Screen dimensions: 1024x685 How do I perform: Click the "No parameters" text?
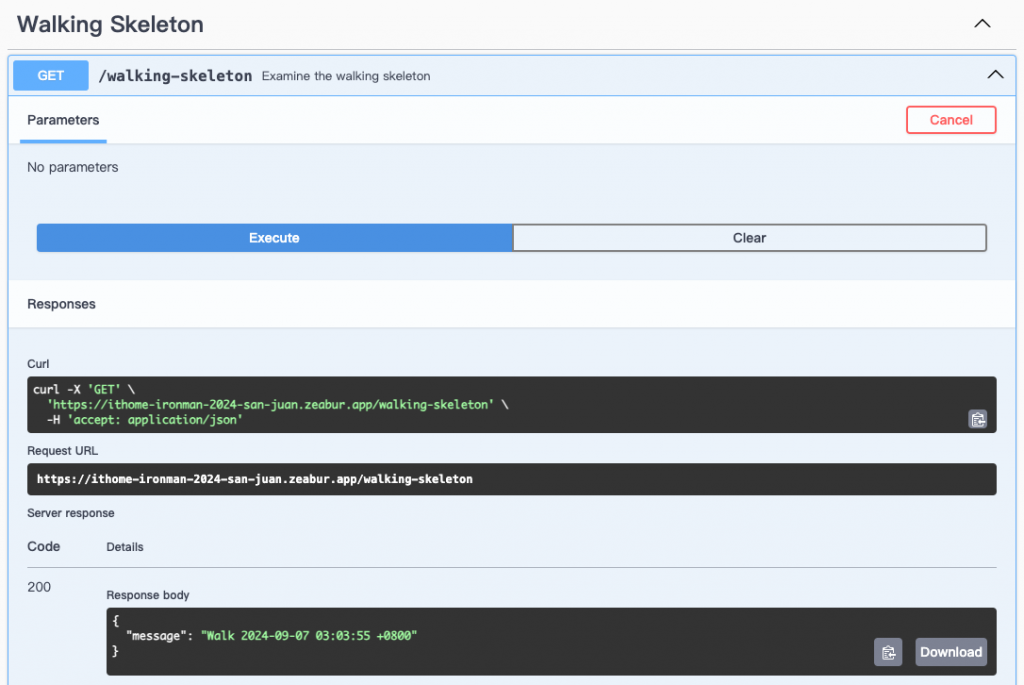(73, 167)
